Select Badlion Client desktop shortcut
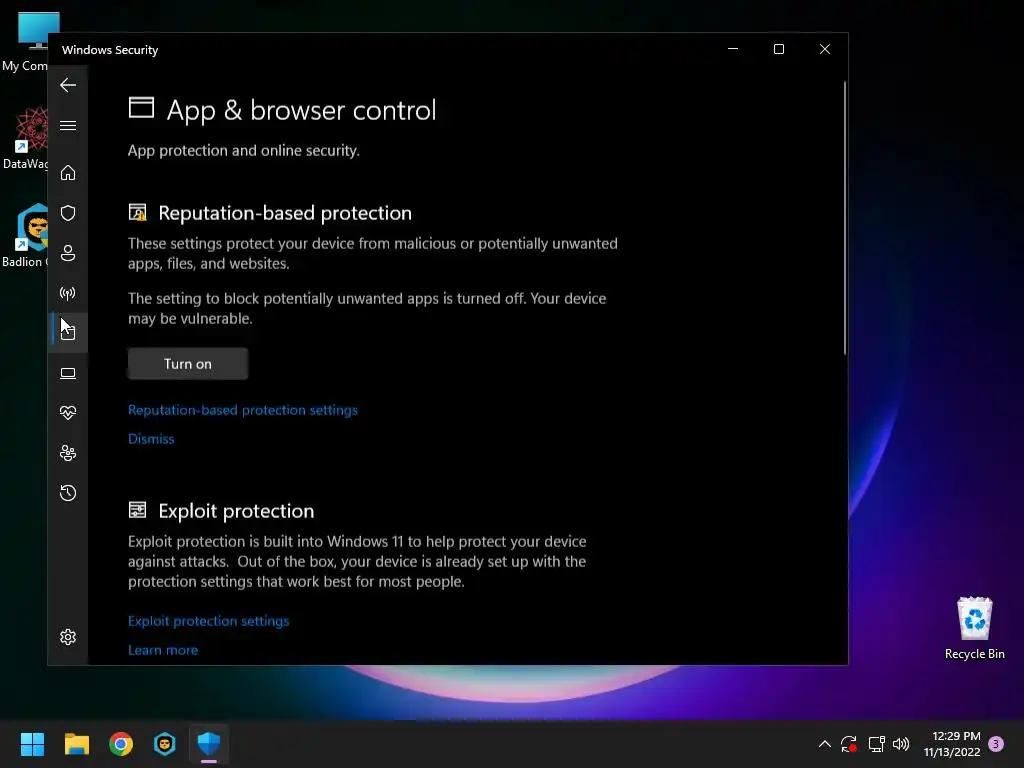 tap(26, 236)
